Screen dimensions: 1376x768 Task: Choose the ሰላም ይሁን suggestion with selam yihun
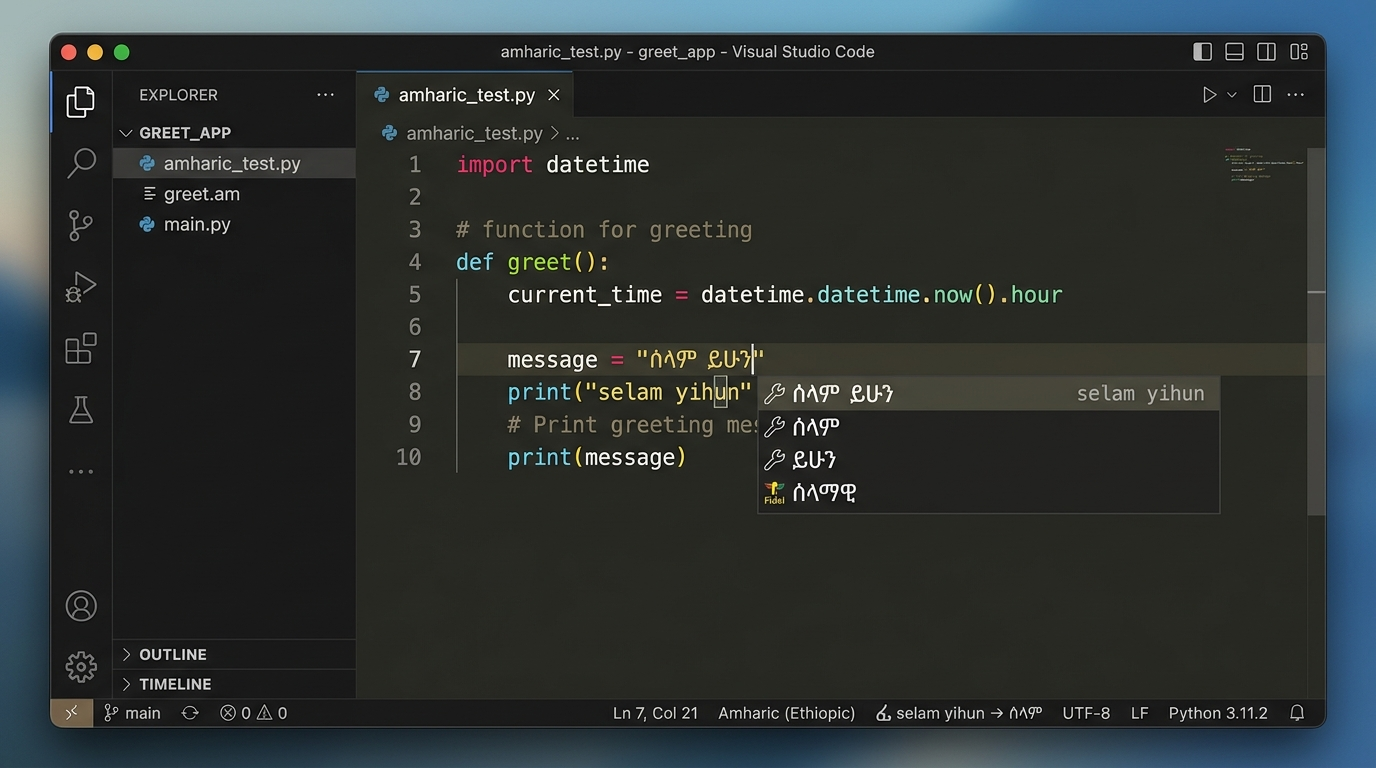[x=988, y=394]
